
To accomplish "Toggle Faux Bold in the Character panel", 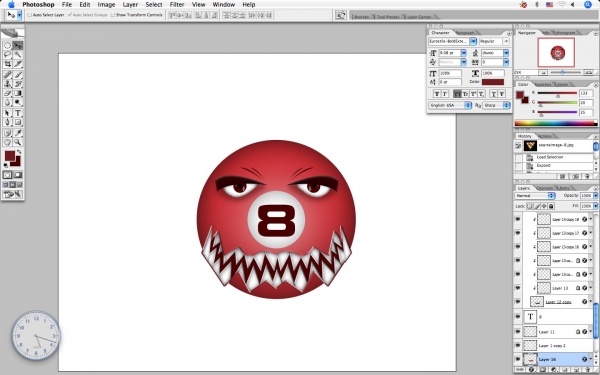I will point(437,94).
